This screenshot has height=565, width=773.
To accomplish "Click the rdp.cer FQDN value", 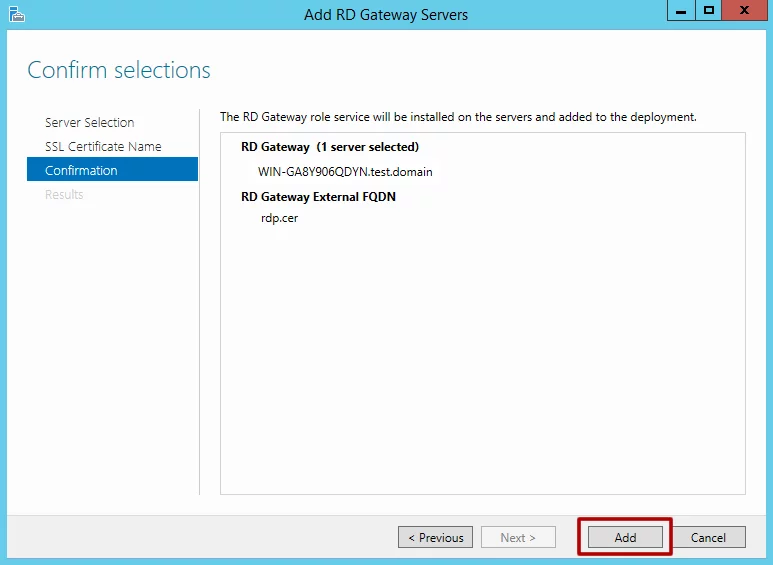I will point(278,218).
